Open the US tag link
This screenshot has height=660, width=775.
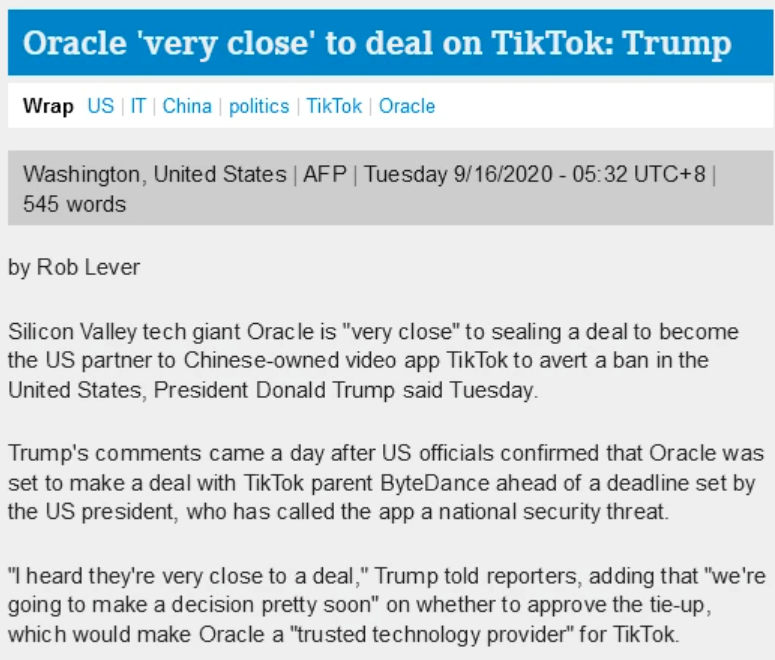100,106
